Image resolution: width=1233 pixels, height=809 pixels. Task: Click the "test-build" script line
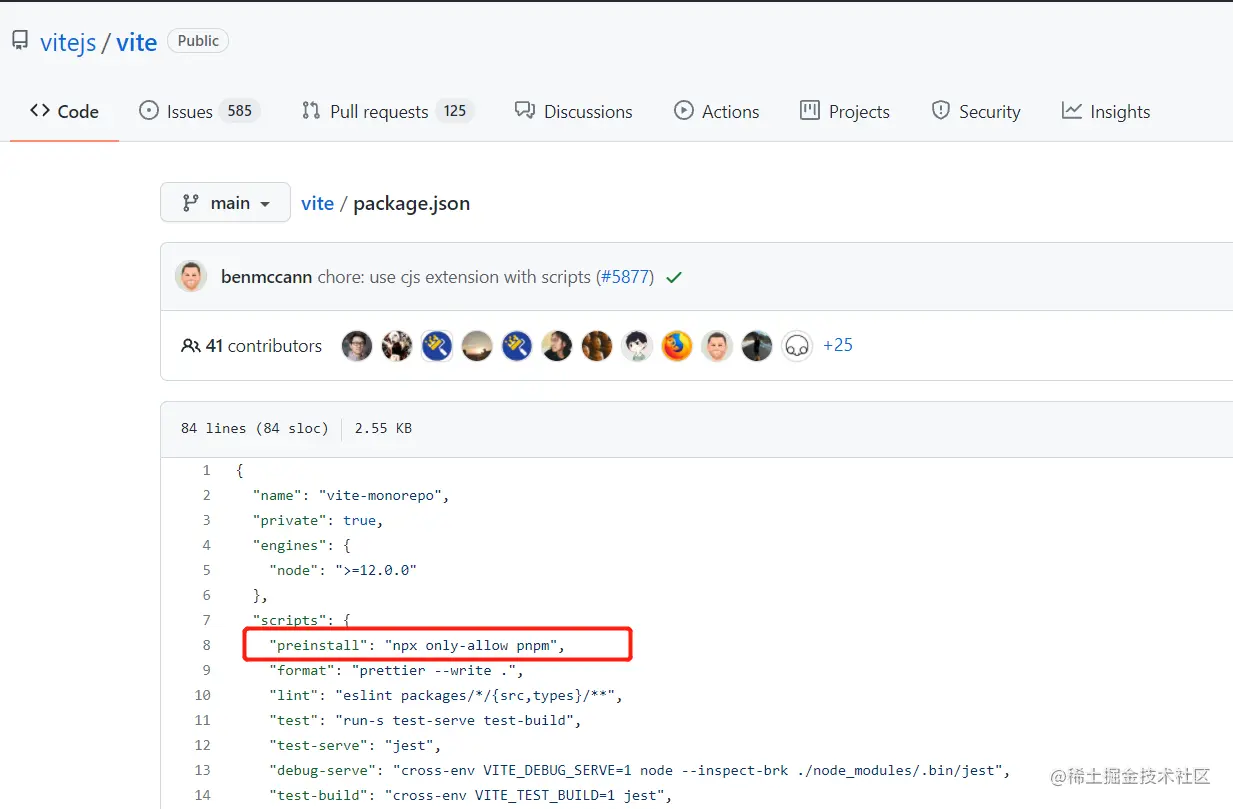point(471,795)
